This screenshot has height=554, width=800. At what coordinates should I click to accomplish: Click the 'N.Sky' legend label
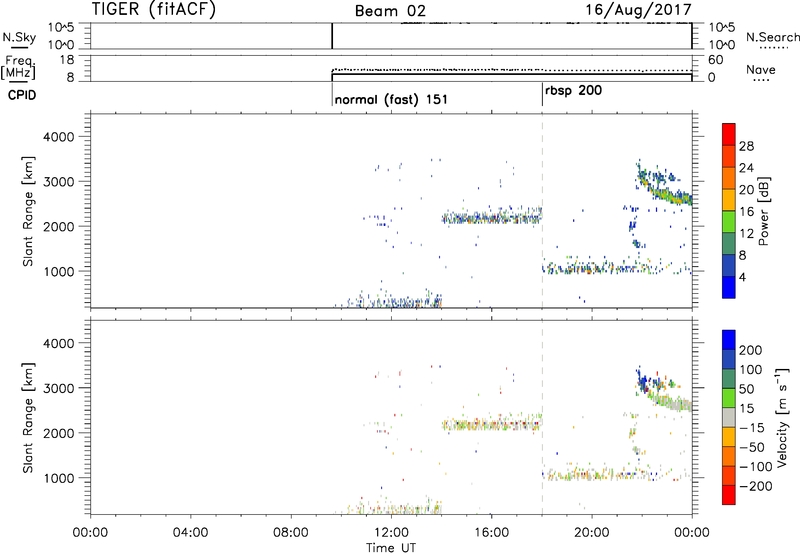pyautogui.click(x=19, y=37)
